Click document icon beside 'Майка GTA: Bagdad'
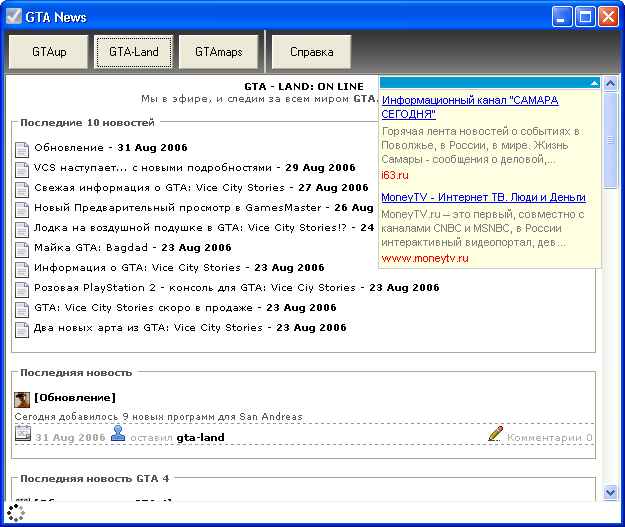This screenshot has height=527, width=625. [22, 248]
